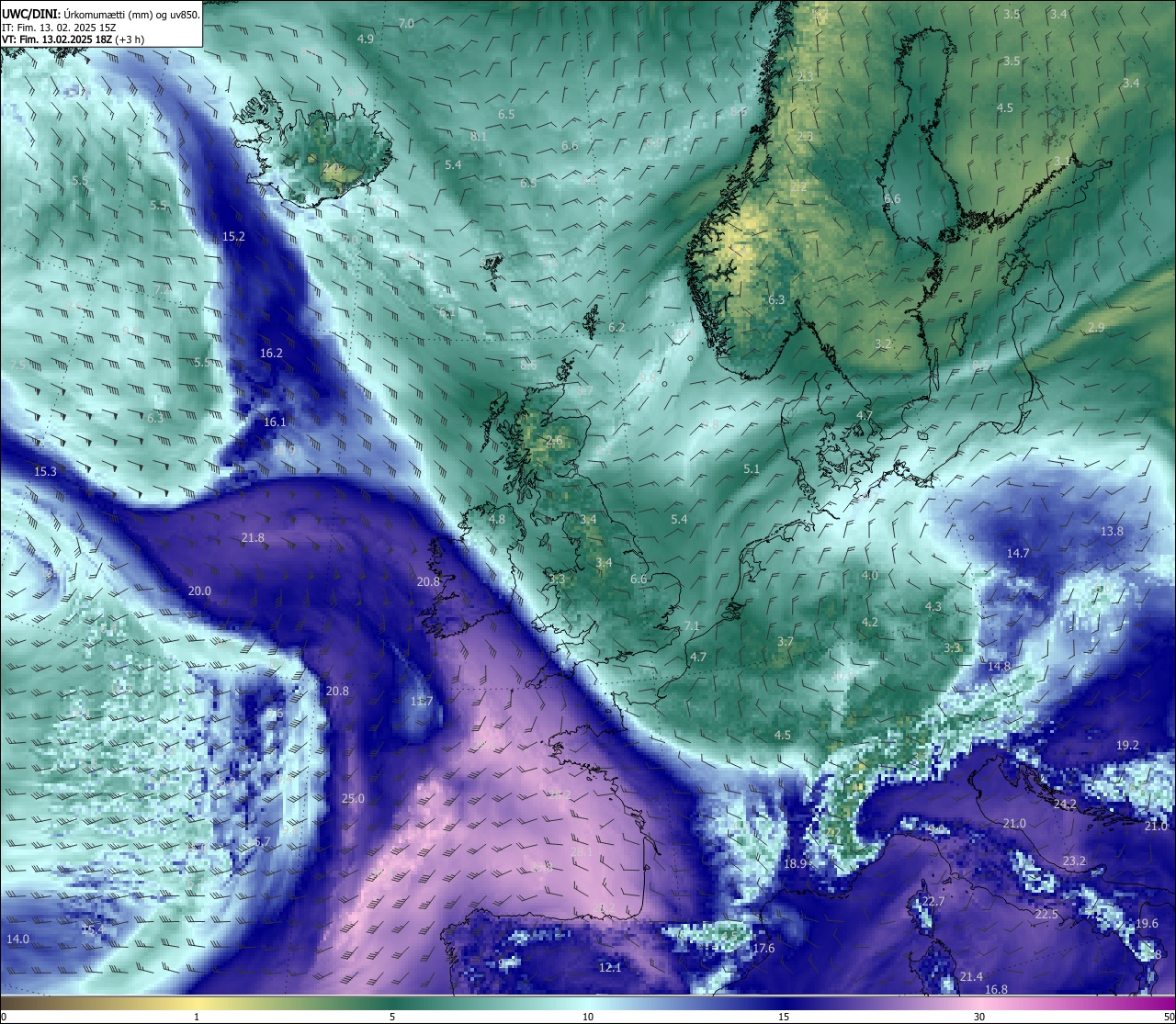Click the 16.2 value on the map

pos(271,353)
